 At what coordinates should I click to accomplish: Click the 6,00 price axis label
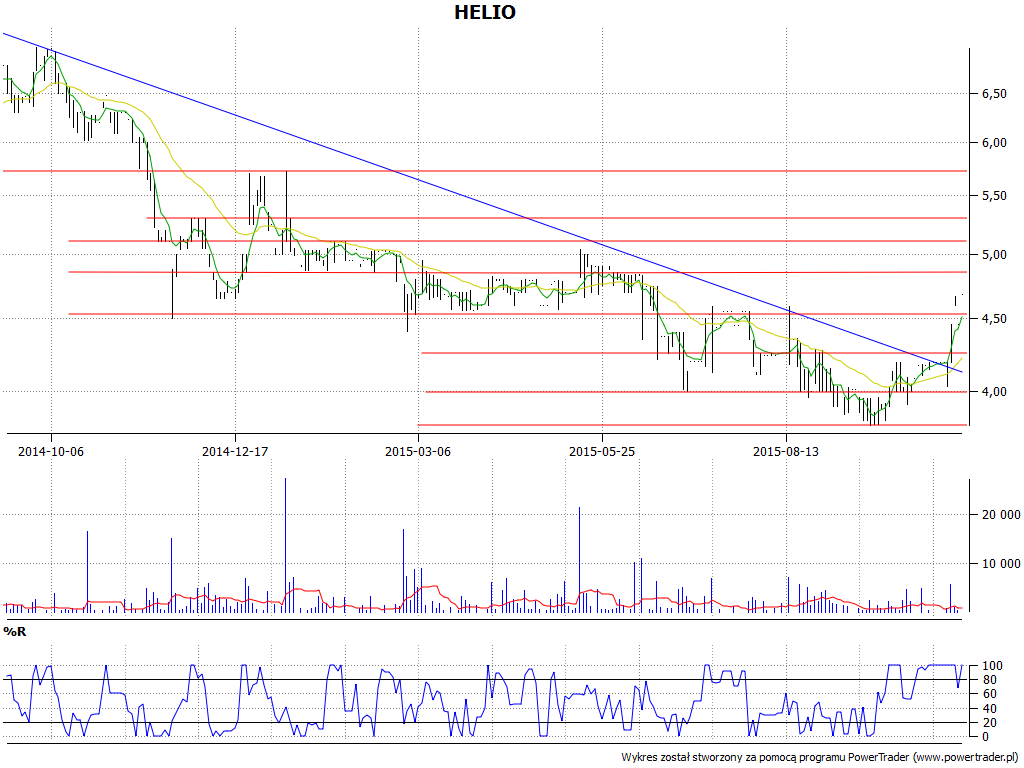point(994,143)
